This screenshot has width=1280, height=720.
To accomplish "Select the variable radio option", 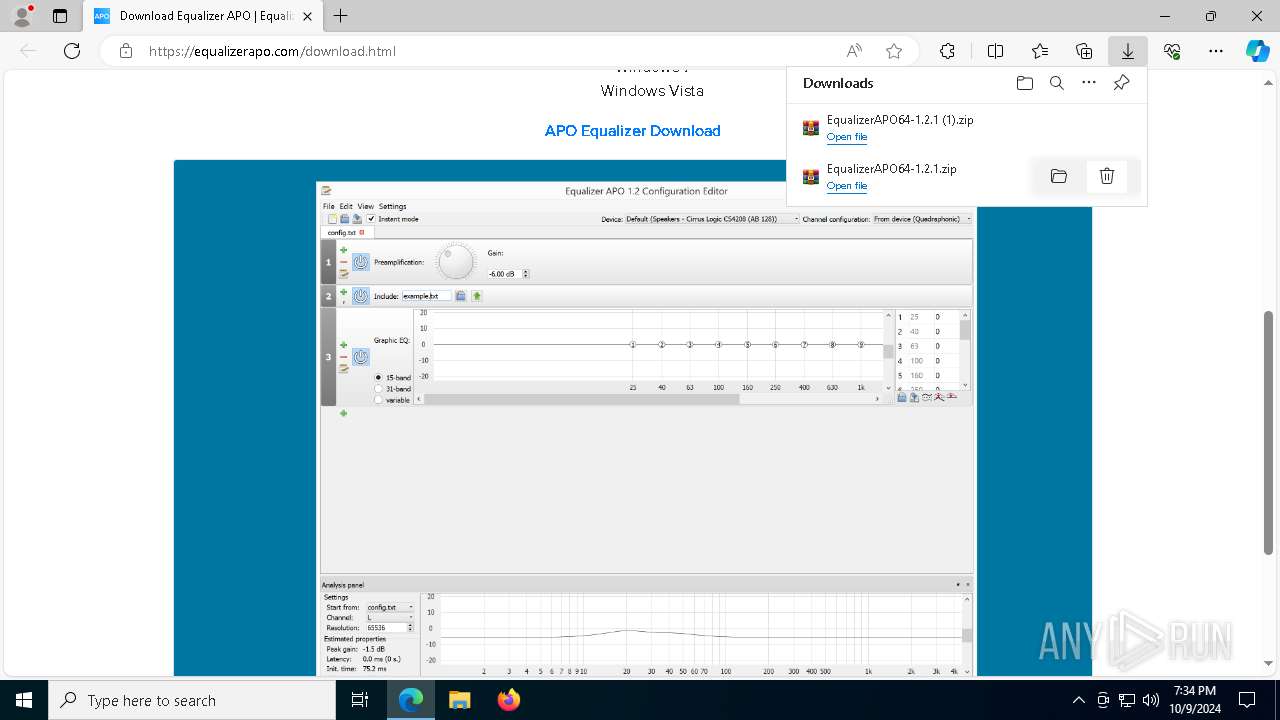I will pyautogui.click(x=378, y=399).
